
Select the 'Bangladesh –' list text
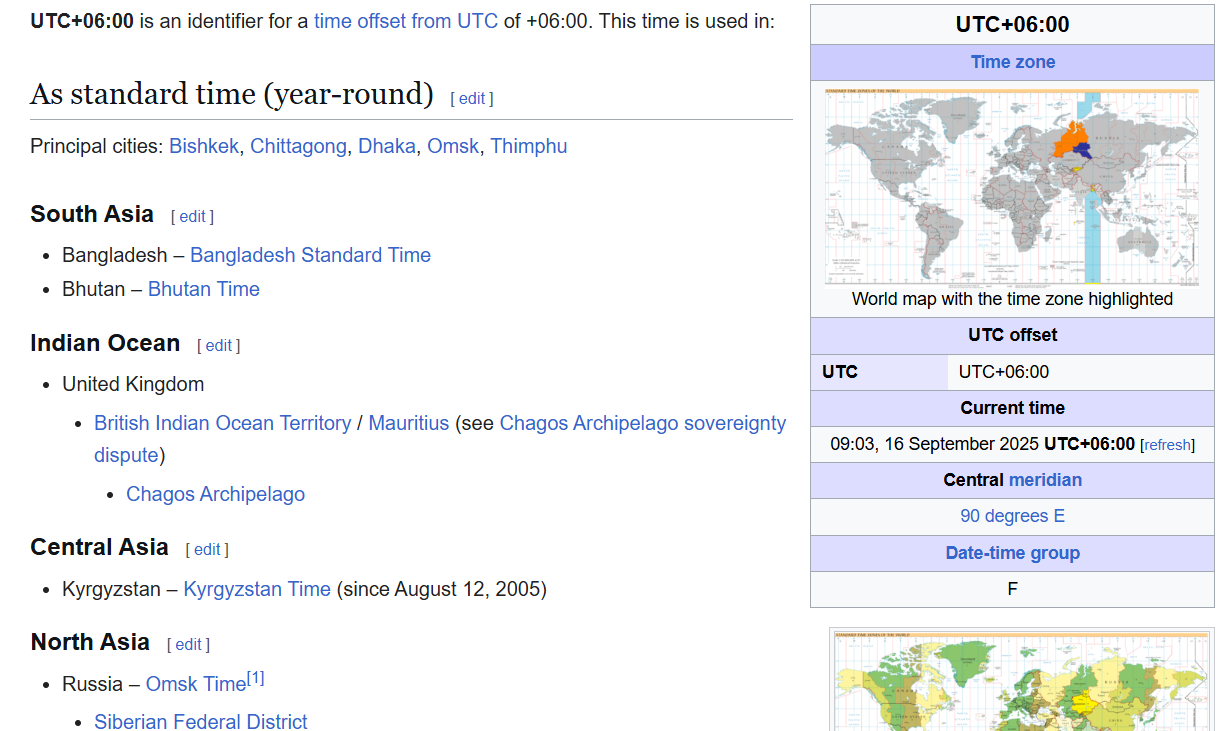124,255
